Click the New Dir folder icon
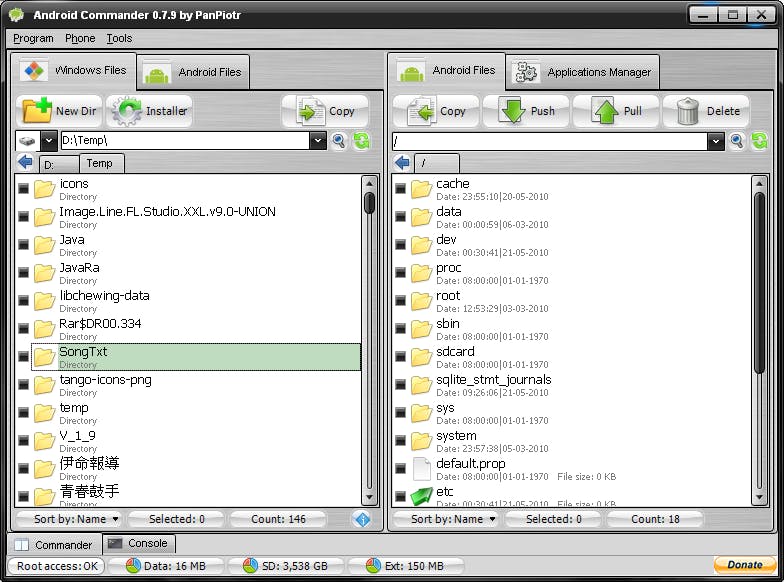Viewport: 784px width, 582px height. point(37,111)
